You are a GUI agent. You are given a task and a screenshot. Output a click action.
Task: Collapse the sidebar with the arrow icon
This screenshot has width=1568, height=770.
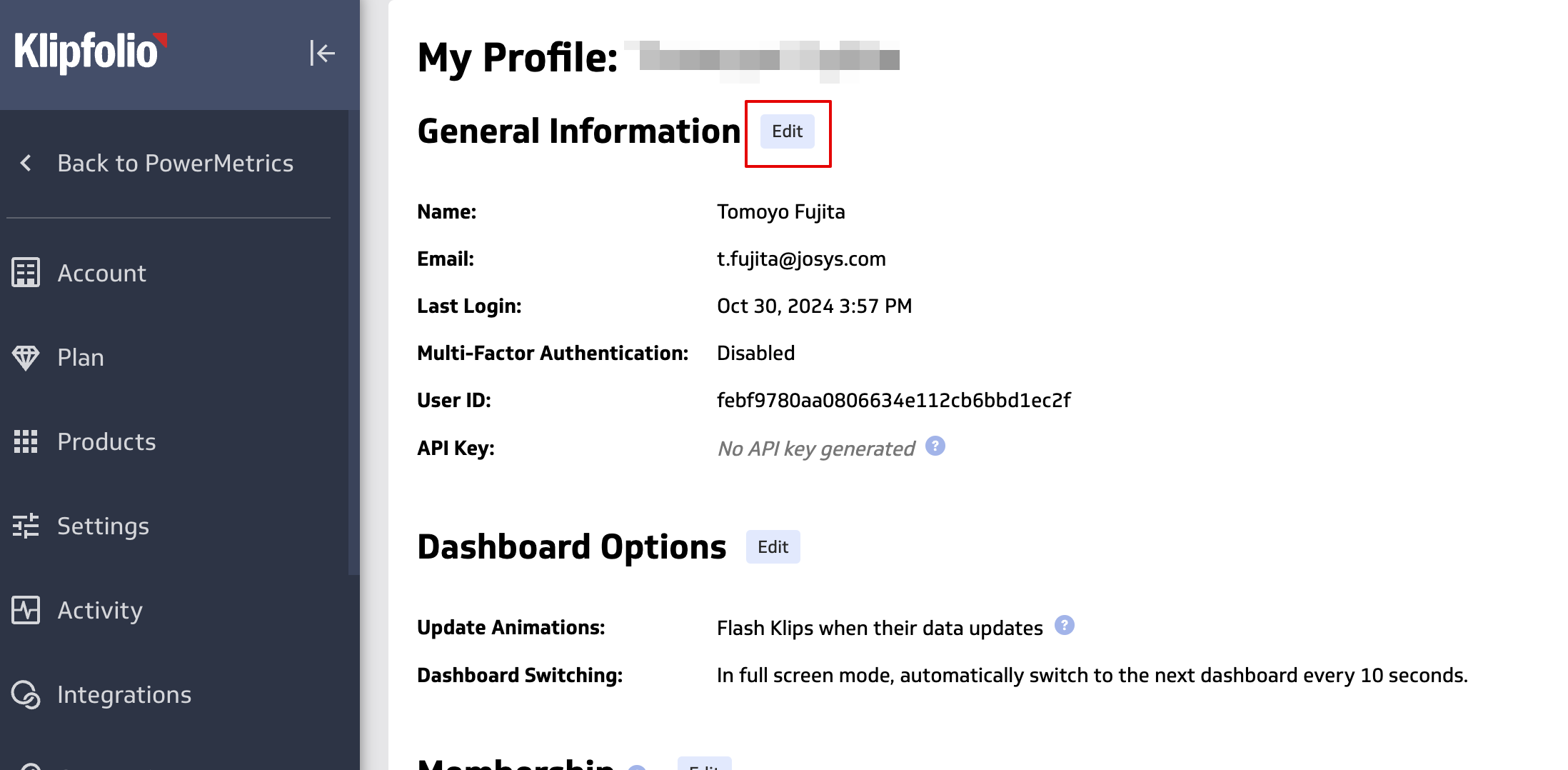coord(322,53)
